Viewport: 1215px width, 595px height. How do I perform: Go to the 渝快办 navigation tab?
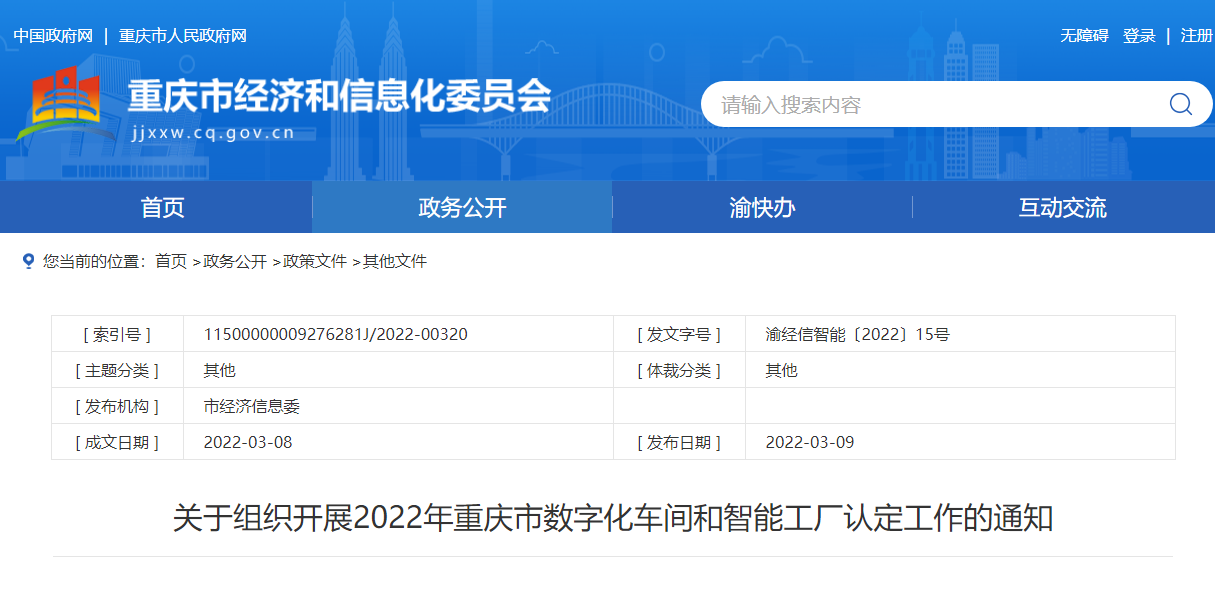tap(762, 208)
